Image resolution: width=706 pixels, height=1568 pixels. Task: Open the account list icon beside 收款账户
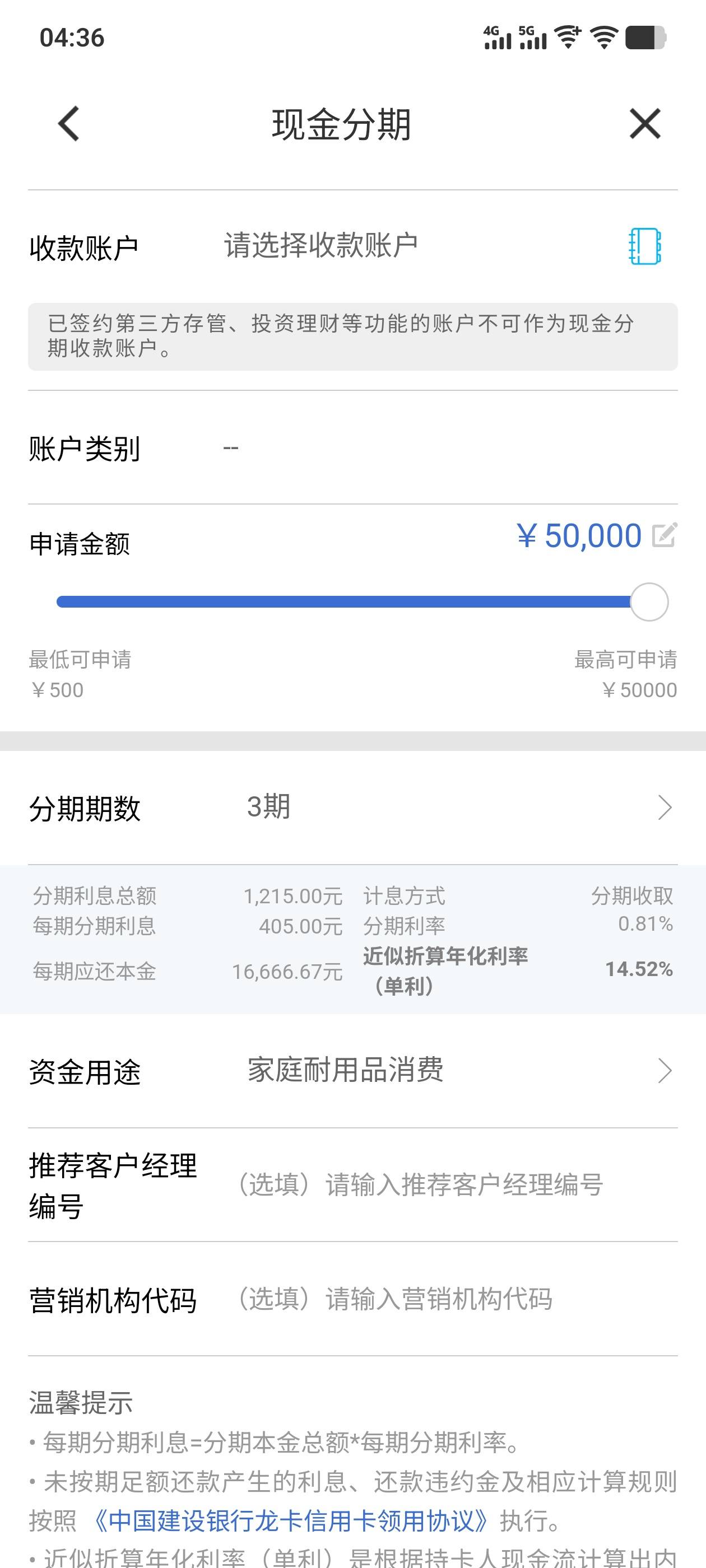[x=644, y=246]
